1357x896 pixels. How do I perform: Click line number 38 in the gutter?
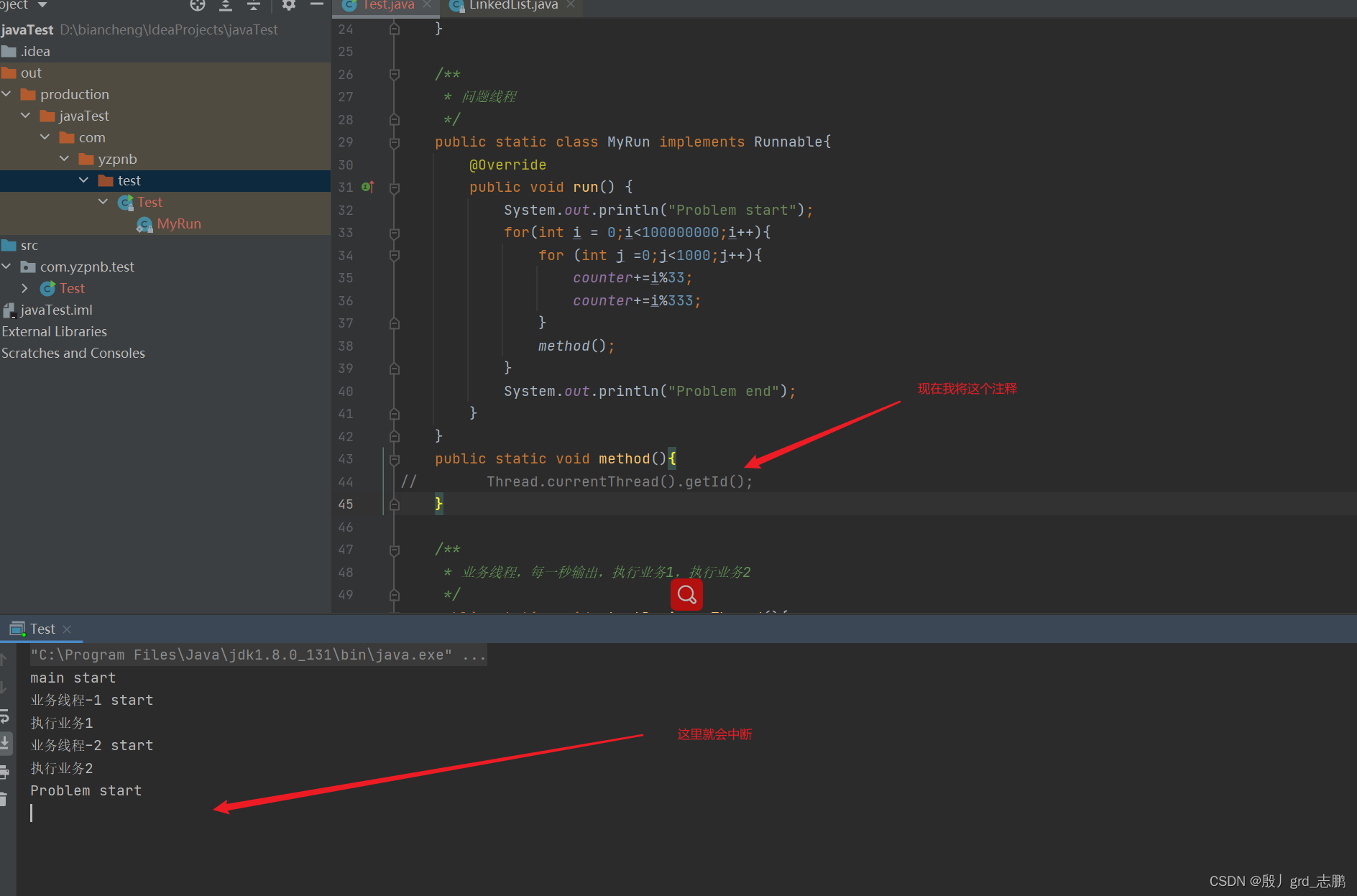[x=346, y=346]
